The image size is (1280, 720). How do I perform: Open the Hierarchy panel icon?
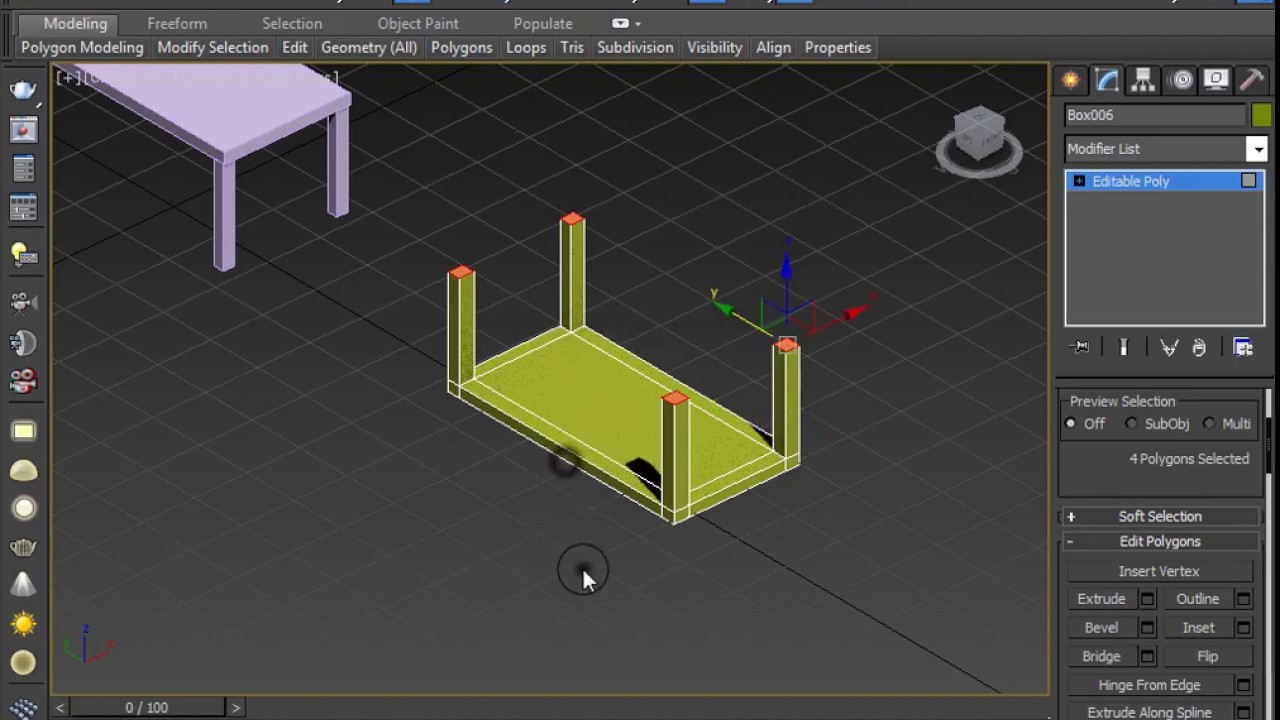point(1143,80)
